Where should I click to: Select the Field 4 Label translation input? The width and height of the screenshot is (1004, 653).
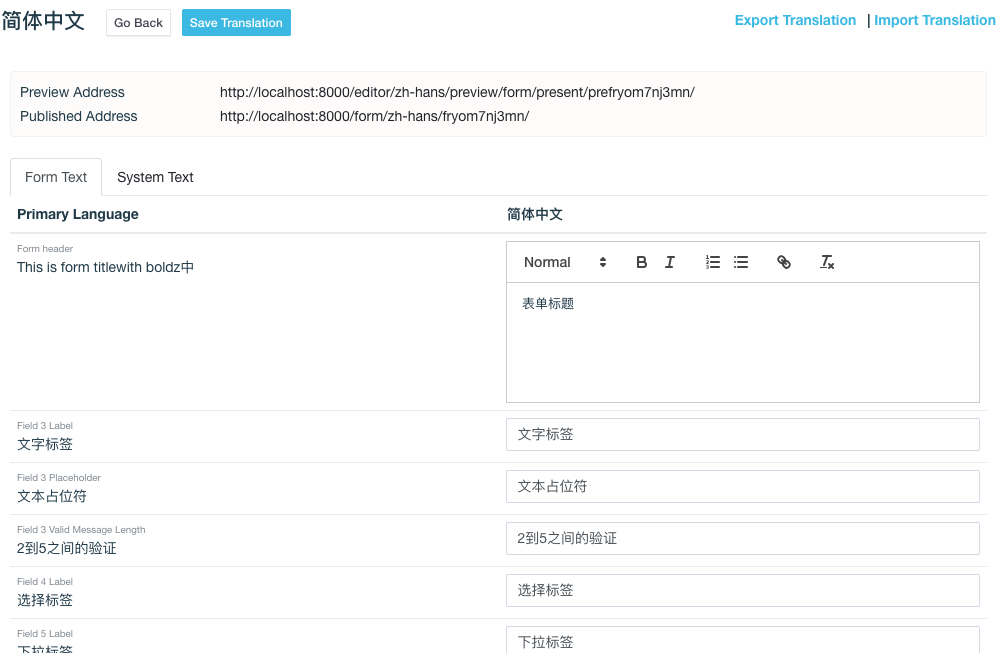742,590
